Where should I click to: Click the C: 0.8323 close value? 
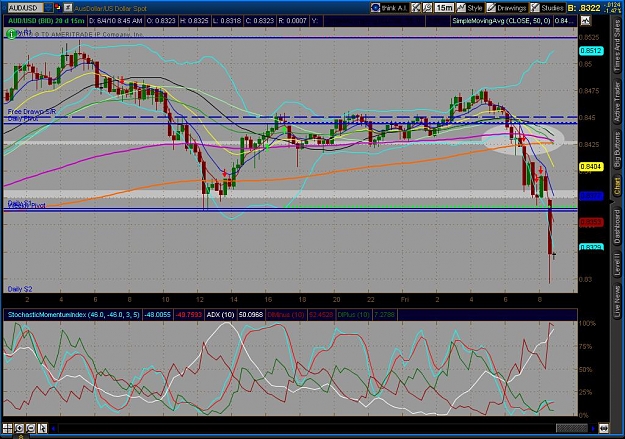click(259, 21)
